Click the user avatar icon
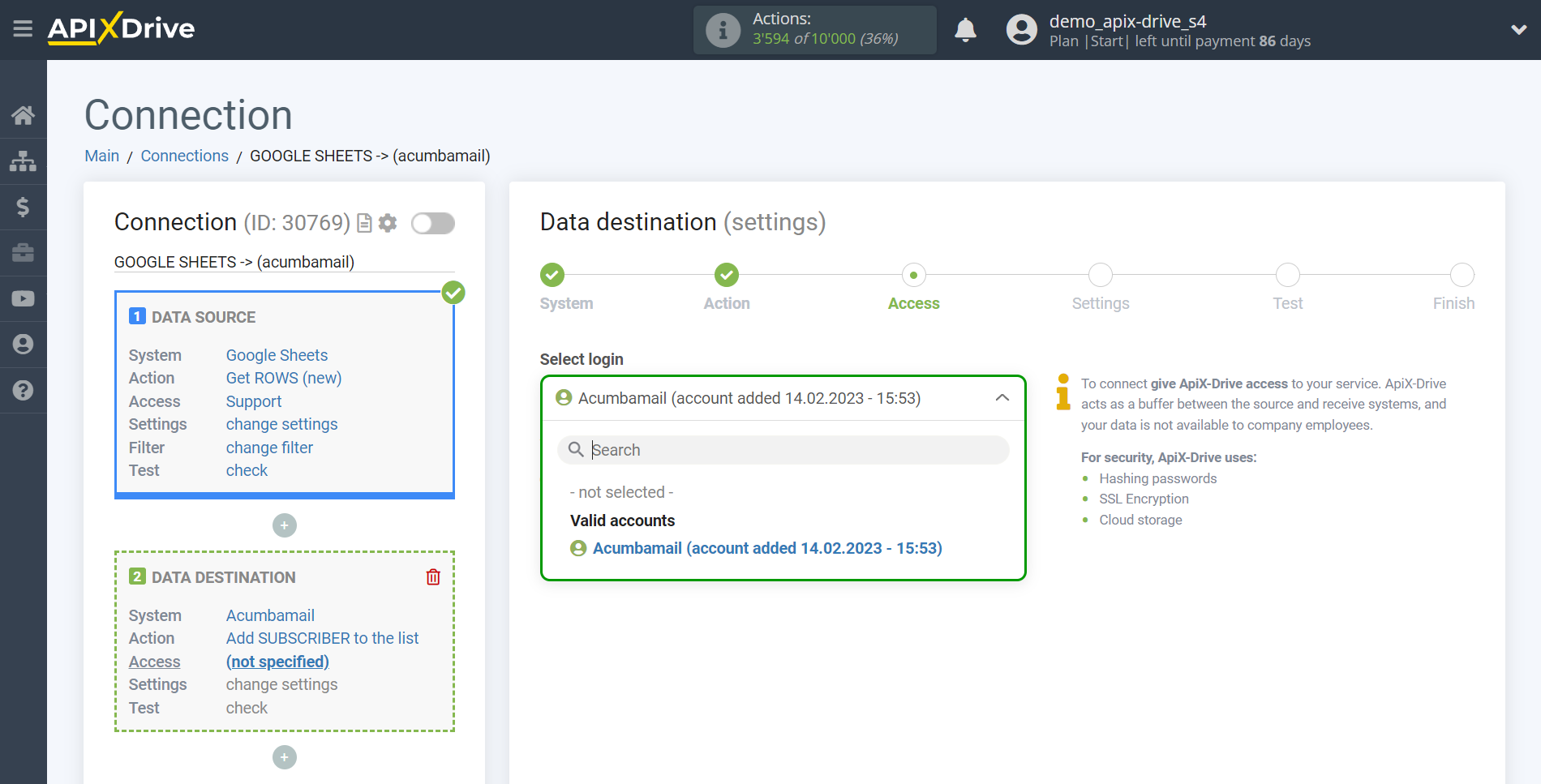This screenshot has width=1541, height=784. point(1021,30)
